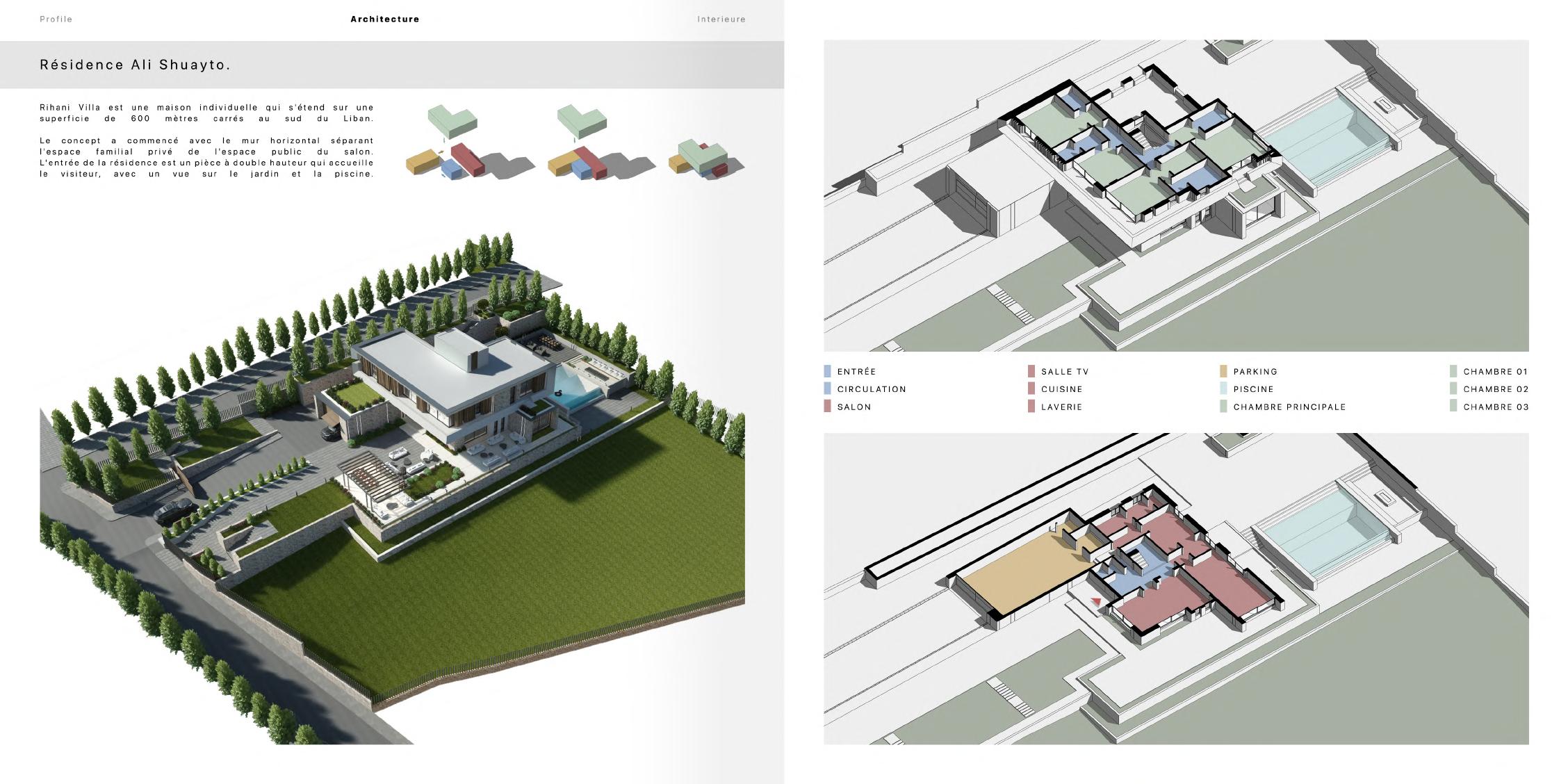Click the CUISINE legend label

click(1061, 389)
